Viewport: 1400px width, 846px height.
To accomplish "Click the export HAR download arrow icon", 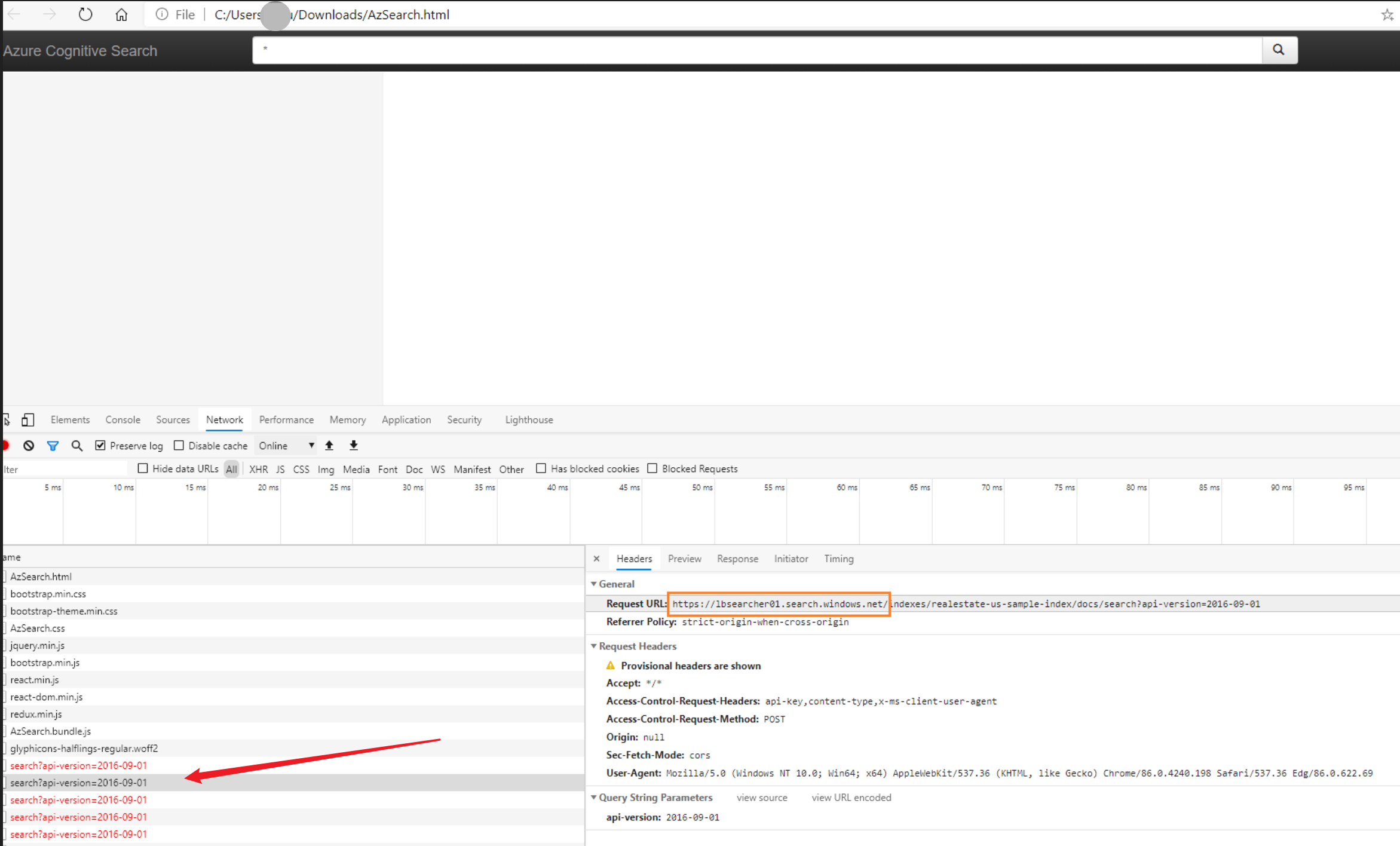I will (x=354, y=446).
